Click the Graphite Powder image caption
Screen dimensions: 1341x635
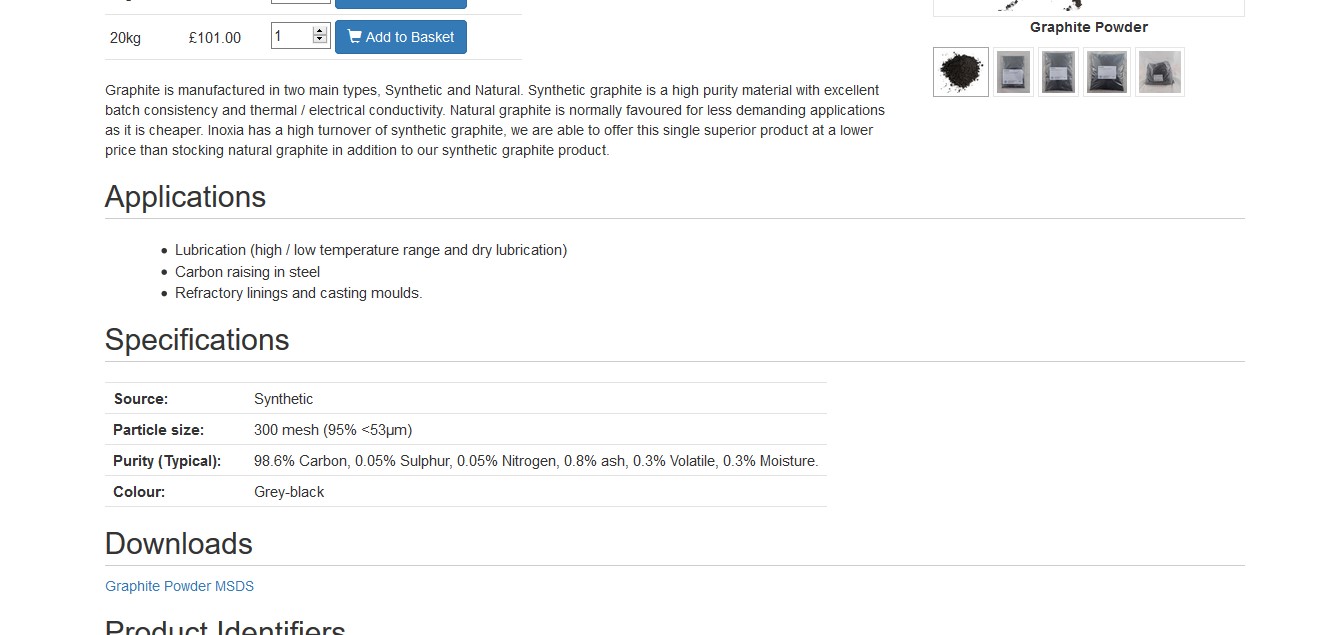pos(1088,27)
